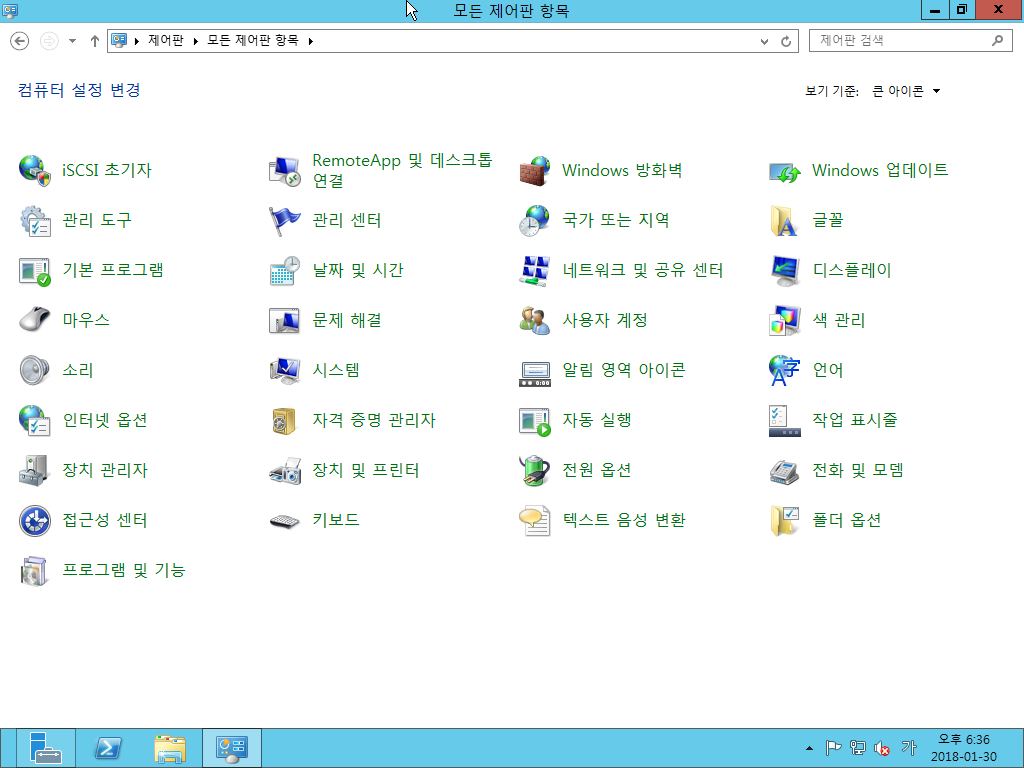
Task: Click the 제어판 breadcrumb in address bar
Action: point(165,41)
